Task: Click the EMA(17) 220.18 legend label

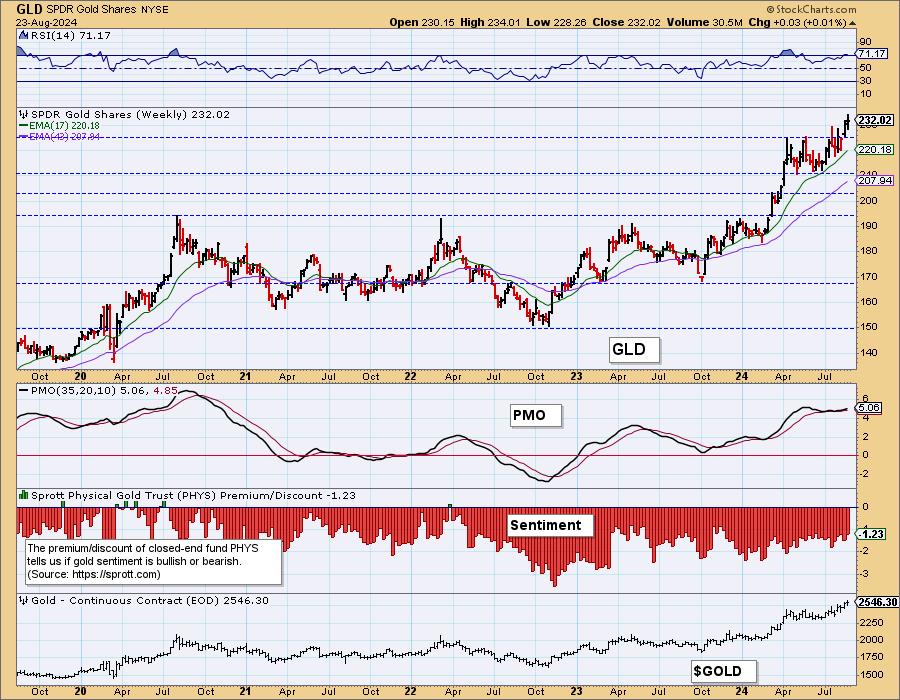Action: (64, 126)
